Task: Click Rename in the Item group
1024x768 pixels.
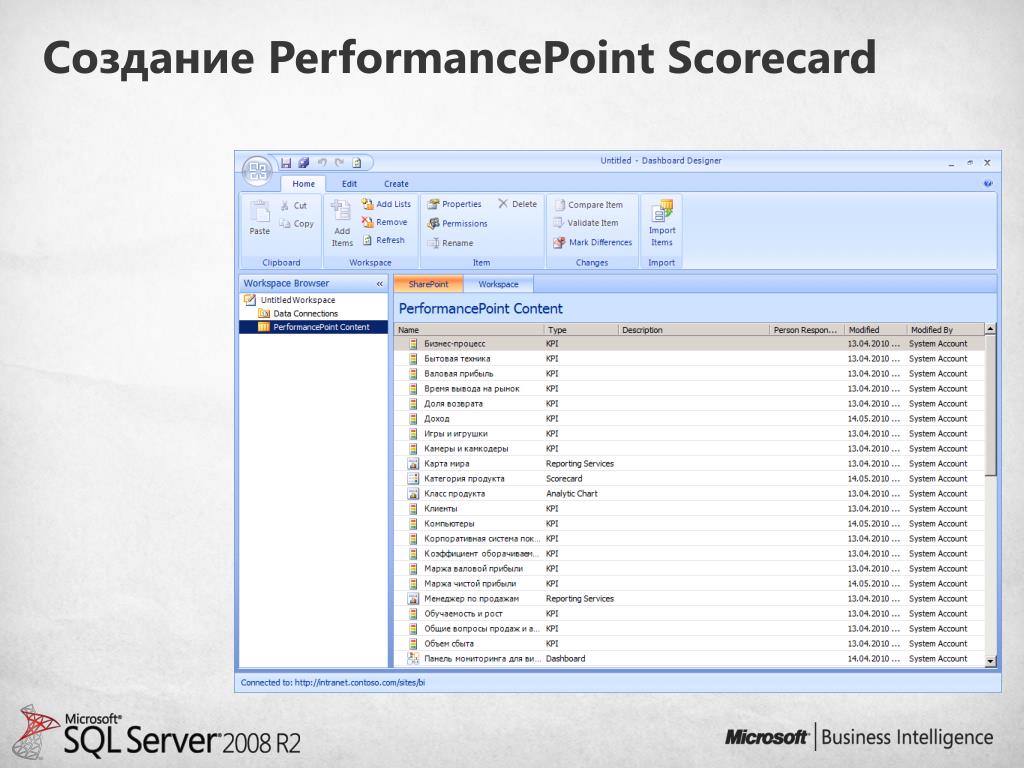Action: pyautogui.click(x=450, y=243)
